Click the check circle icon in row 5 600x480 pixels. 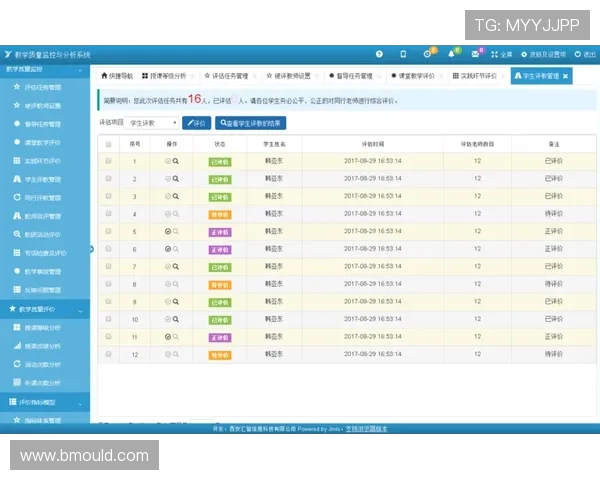[168, 231]
